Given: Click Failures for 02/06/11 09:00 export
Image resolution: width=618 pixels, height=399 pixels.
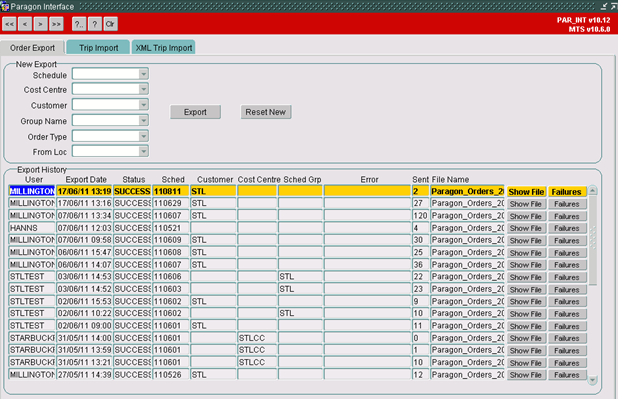Looking at the screenshot, I should [x=566, y=326].
